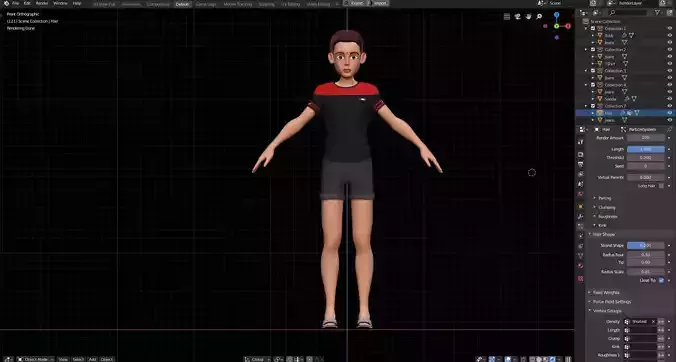The height and width of the screenshot is (362, 676).
Task: Open the World properties tab
Action: click(x=580, y=194)
